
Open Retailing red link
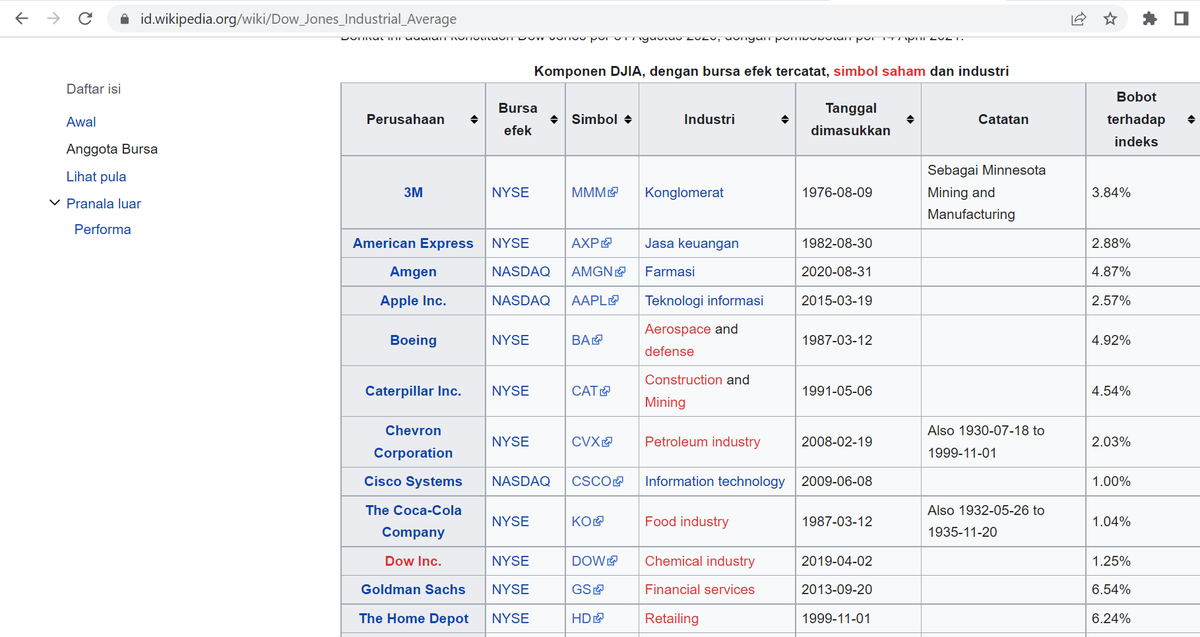click(672, 619)
